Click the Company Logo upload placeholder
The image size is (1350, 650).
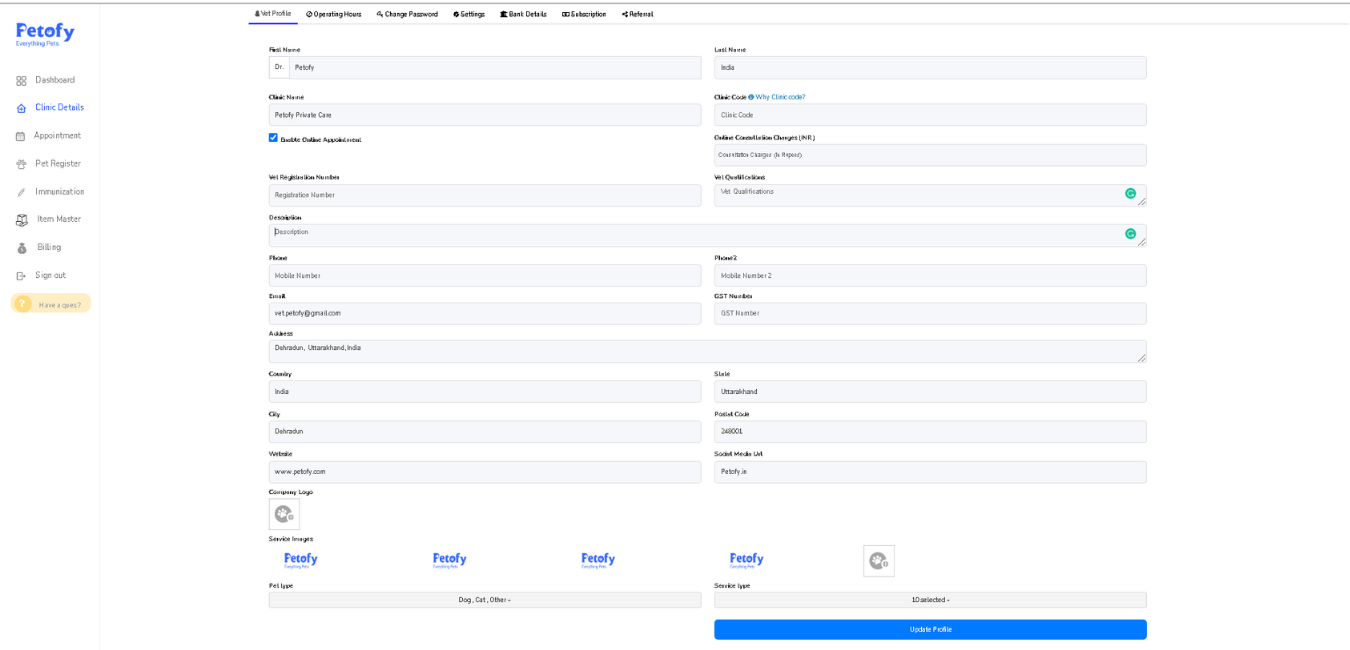click(284, 514)
